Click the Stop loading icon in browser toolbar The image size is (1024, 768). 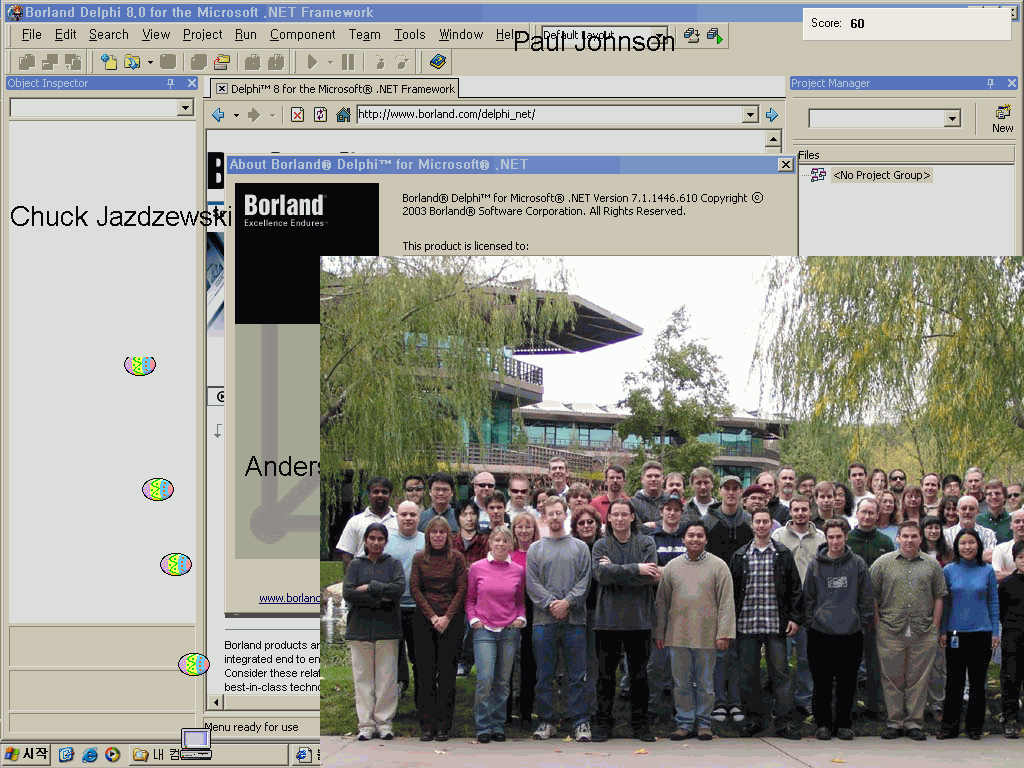(297, 115)
